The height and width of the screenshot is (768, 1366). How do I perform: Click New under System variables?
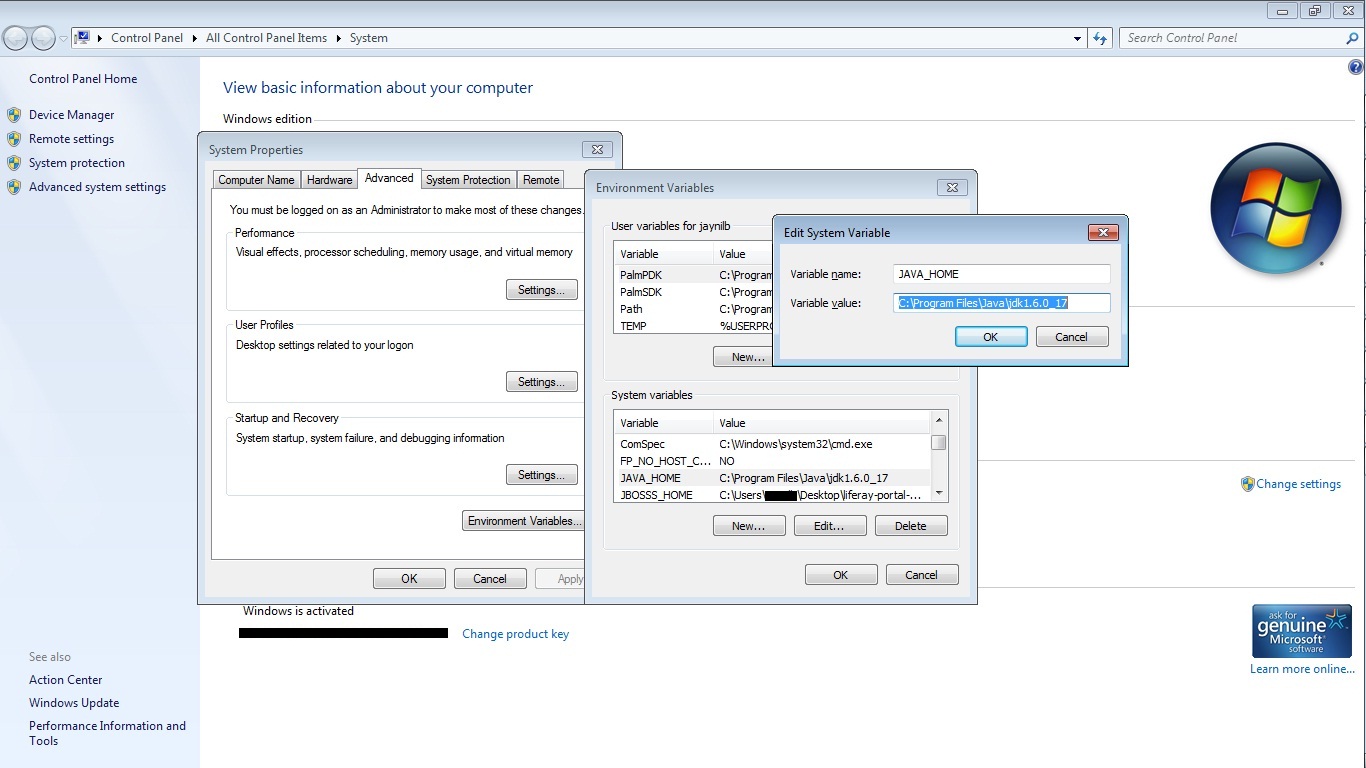click(749, 526)
